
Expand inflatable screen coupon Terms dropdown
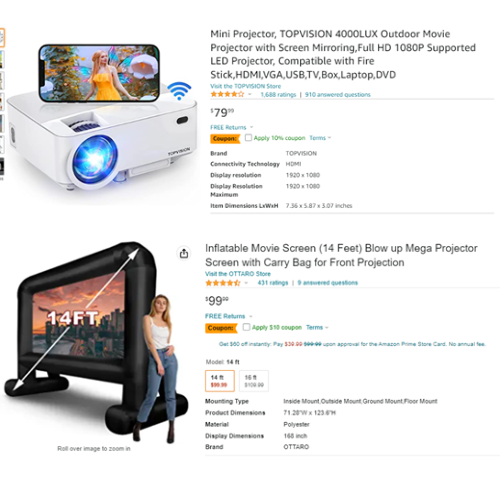click(x=317, y=327)
